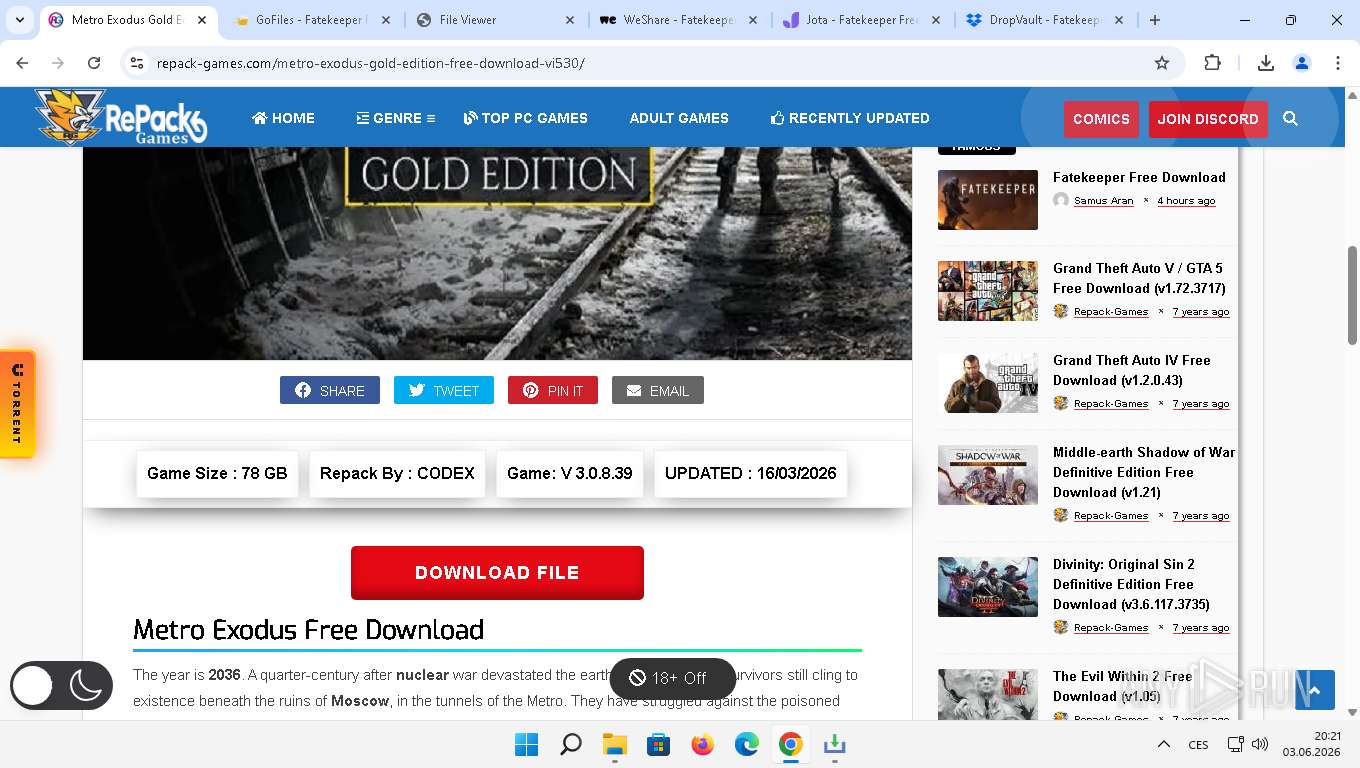Open Chrome three-dot menu
The height and width of the screenshot is (768, 1360).
pos(1338,63)
